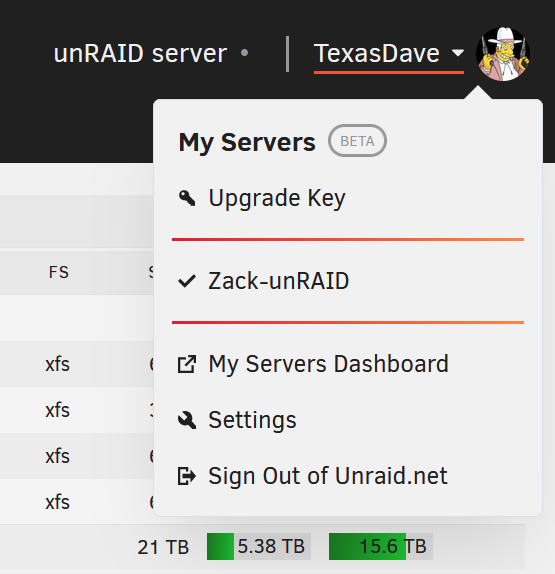Screen dimensions: 555x574
Task: Click the unRAID server description text
Action: [x=140, y=54]
